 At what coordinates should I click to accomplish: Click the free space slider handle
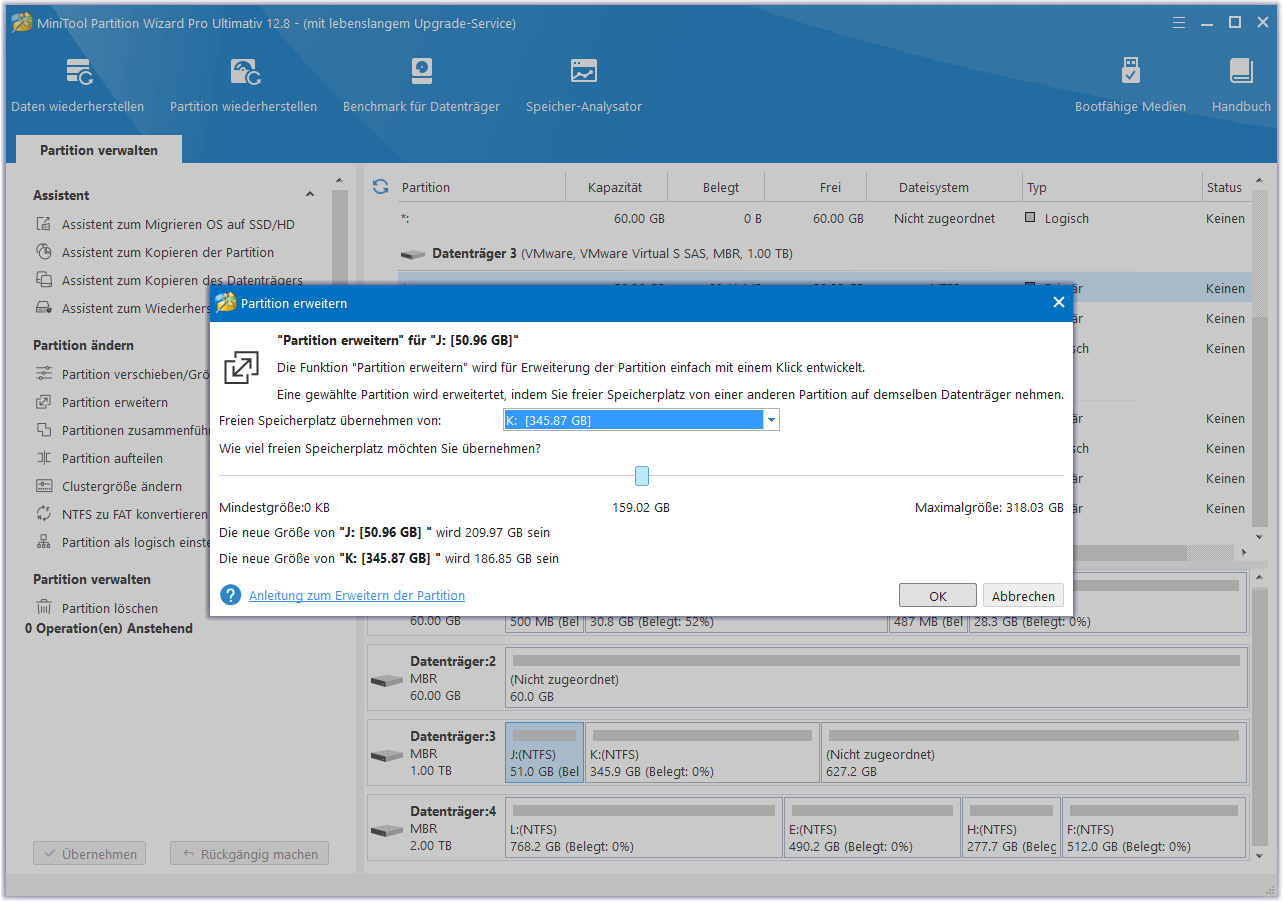pyautogui.click(x=642, y=476)
